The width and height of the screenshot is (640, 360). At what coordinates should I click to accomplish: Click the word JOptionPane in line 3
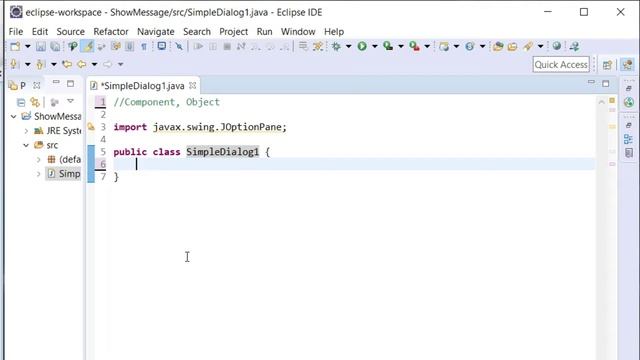[251, 127]
